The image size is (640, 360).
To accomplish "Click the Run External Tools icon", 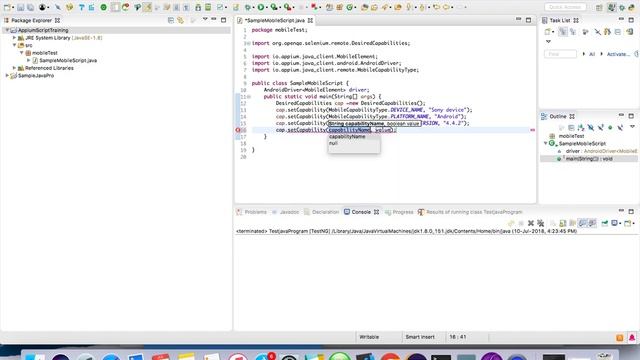I will pyautogui.click(x=287, y=7).
